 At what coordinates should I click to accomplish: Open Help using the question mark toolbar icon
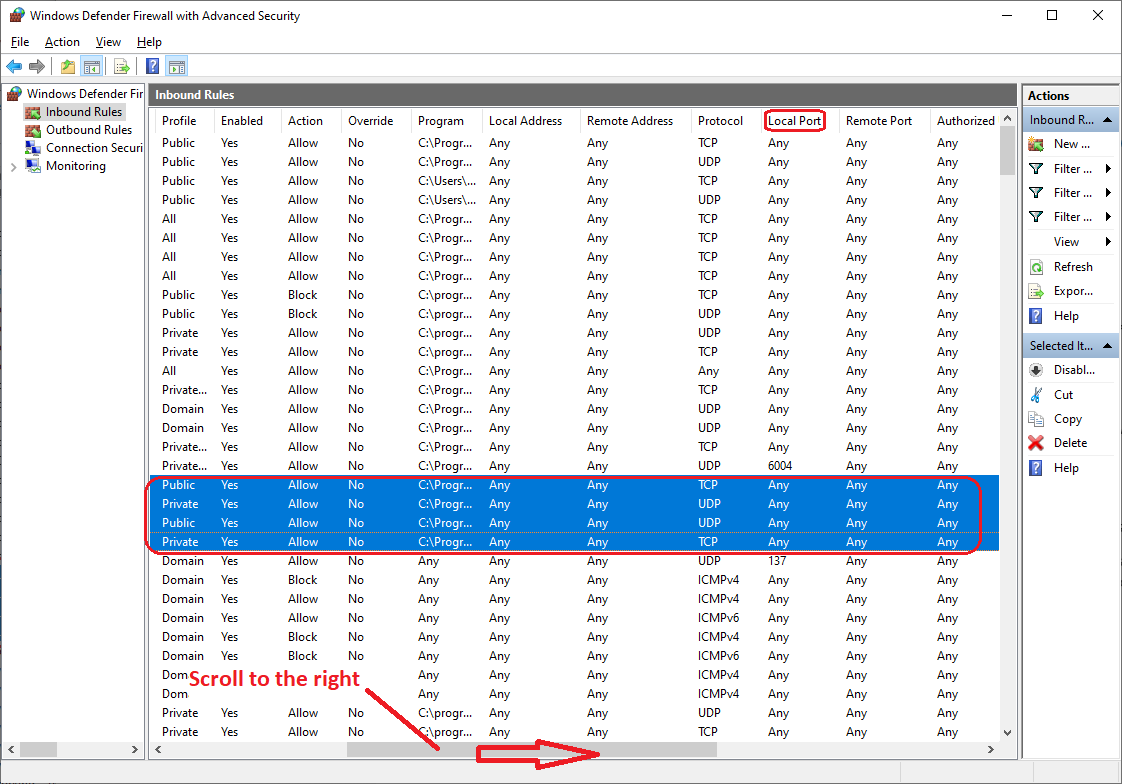pyautogui.click(x=150, y=66)
